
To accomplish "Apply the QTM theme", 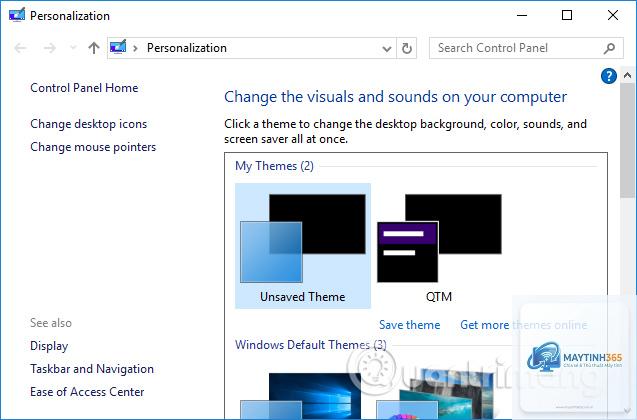I will point(439,246).
